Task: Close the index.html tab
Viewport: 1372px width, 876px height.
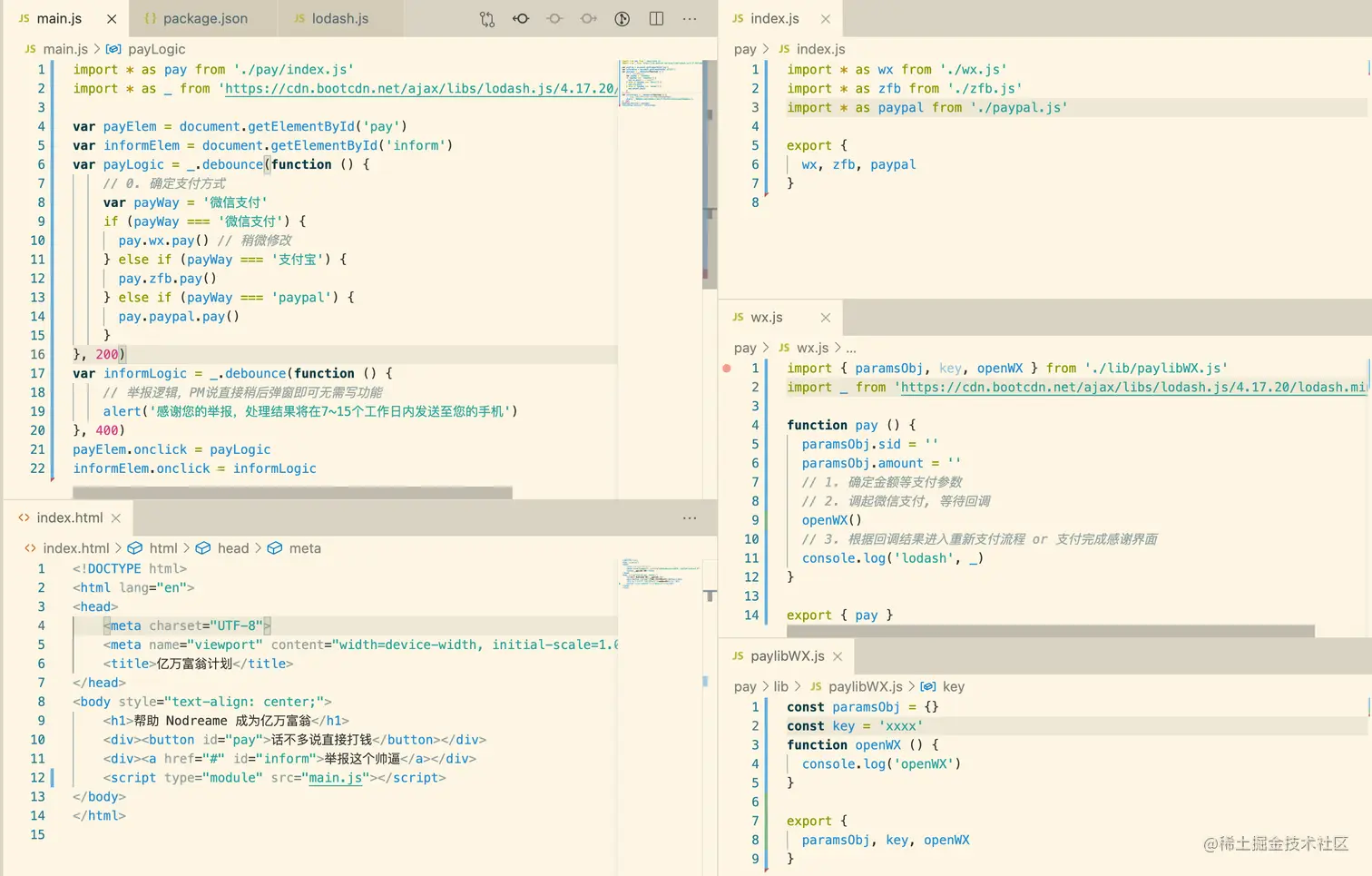Action: coord(116,517)
